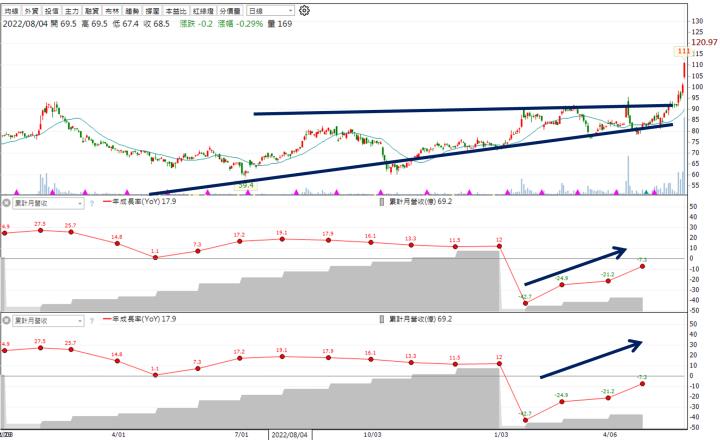Image resolution: width=720 pixels, height=440 pixels.
Task: Click upper panel 年成長率(YoY) 17.9 legend text
Action: coord(144,202)
